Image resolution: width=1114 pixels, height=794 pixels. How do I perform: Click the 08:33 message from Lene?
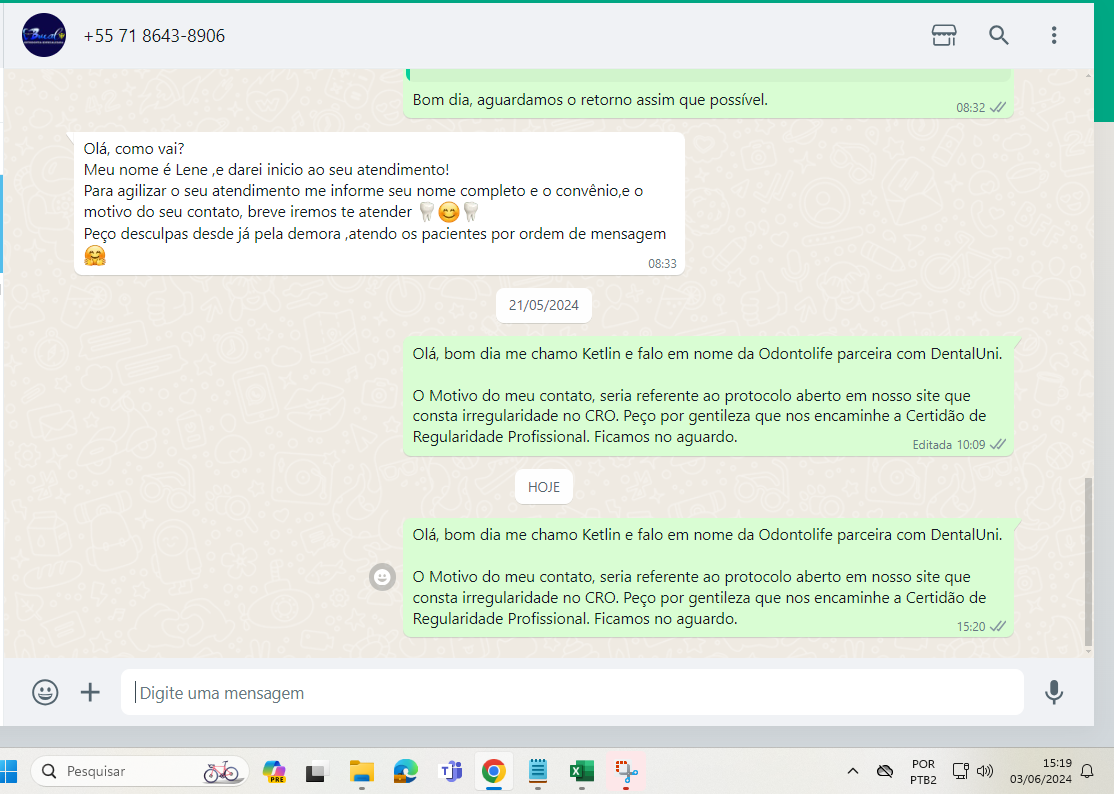pyautogui.click(x=379, y=203)
